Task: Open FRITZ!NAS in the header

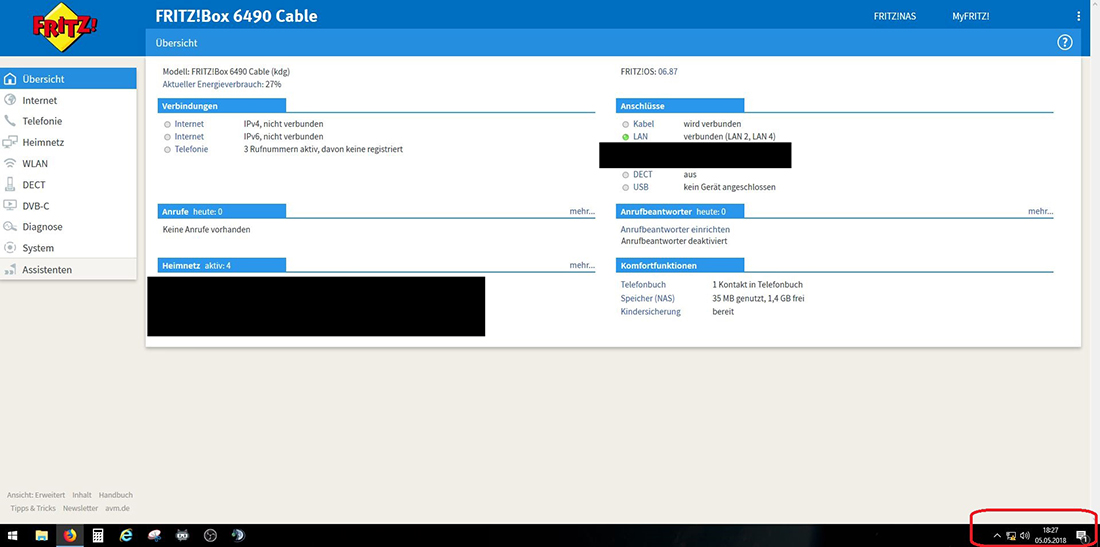Action: [894, 16]
